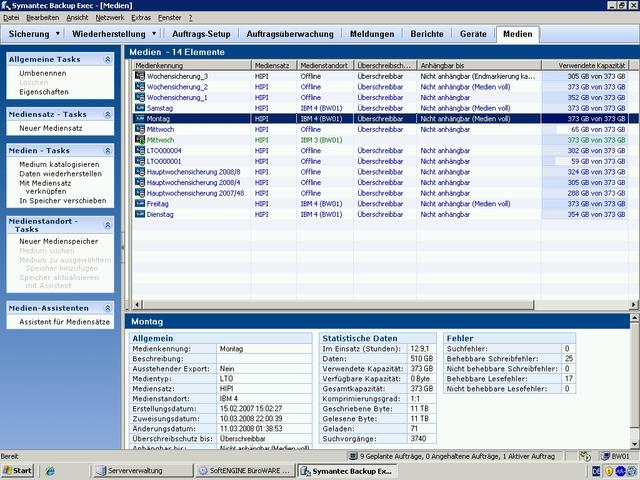Click the Hauptwochensicherung 2008/8 media icon
This screenshot has width=640, height=480.
140,171
